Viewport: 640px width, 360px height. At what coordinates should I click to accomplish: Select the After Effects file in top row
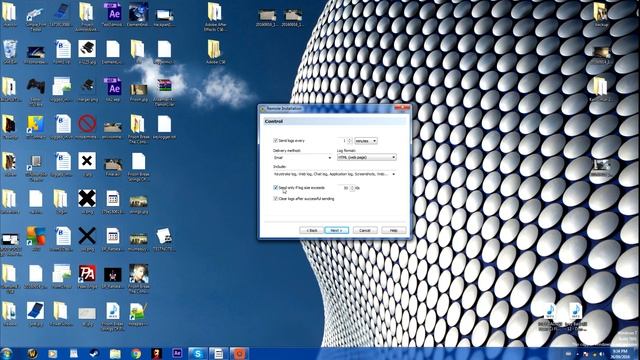(x=113, y=15)
